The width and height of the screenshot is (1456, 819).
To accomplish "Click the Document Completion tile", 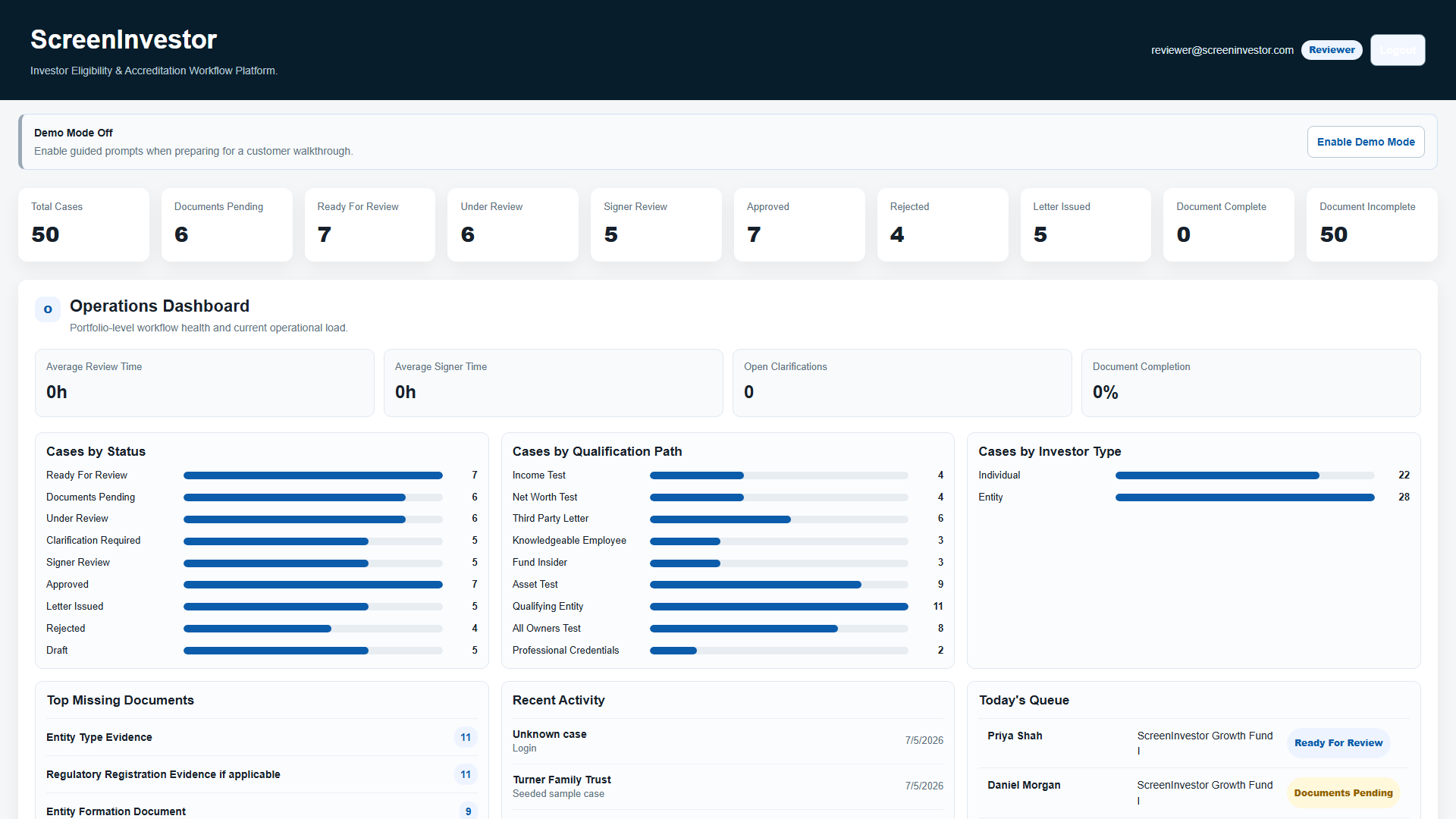I will click(1251, 383).
